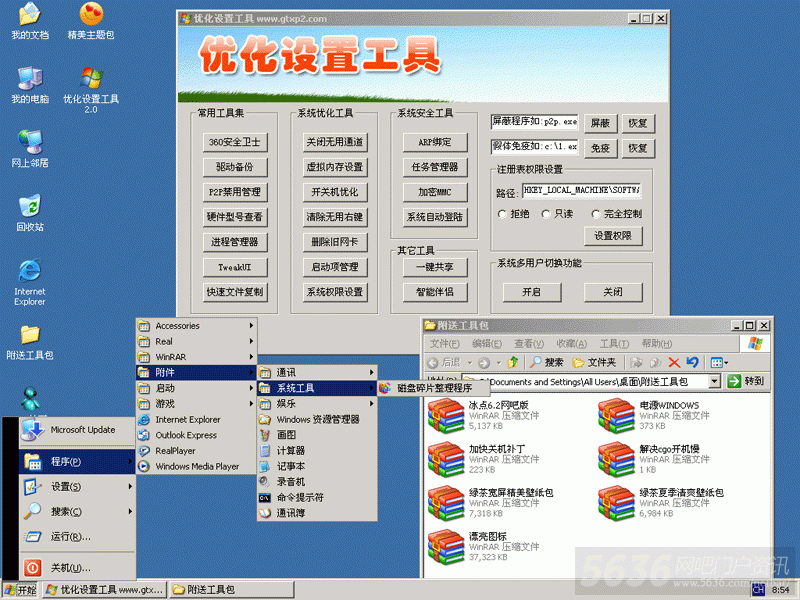The image size is (800, 600).
Task: Select the 解决cgo开机慢 archive file
Action: click(x=654, y=459)
